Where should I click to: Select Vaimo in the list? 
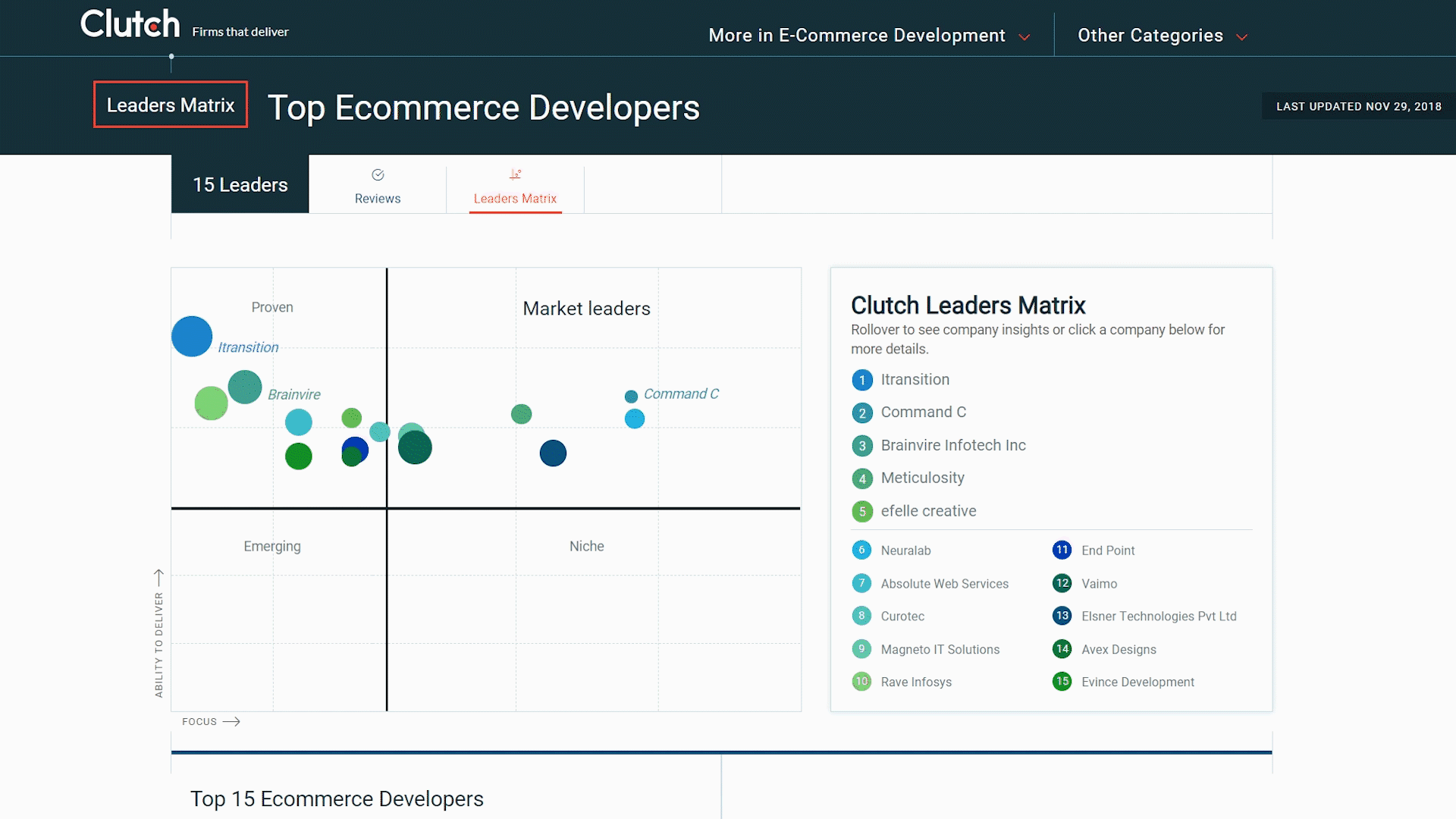(x=1099, y=584)
